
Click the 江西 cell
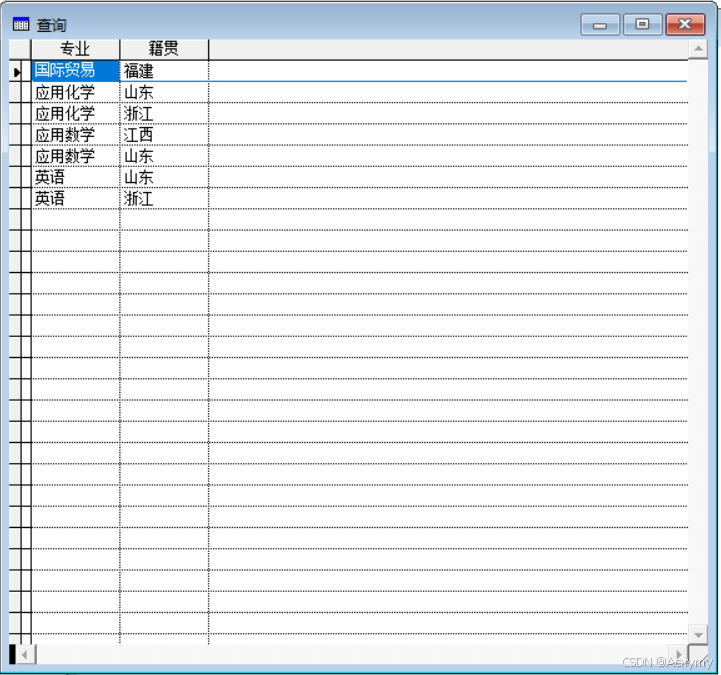pos(164,135)
